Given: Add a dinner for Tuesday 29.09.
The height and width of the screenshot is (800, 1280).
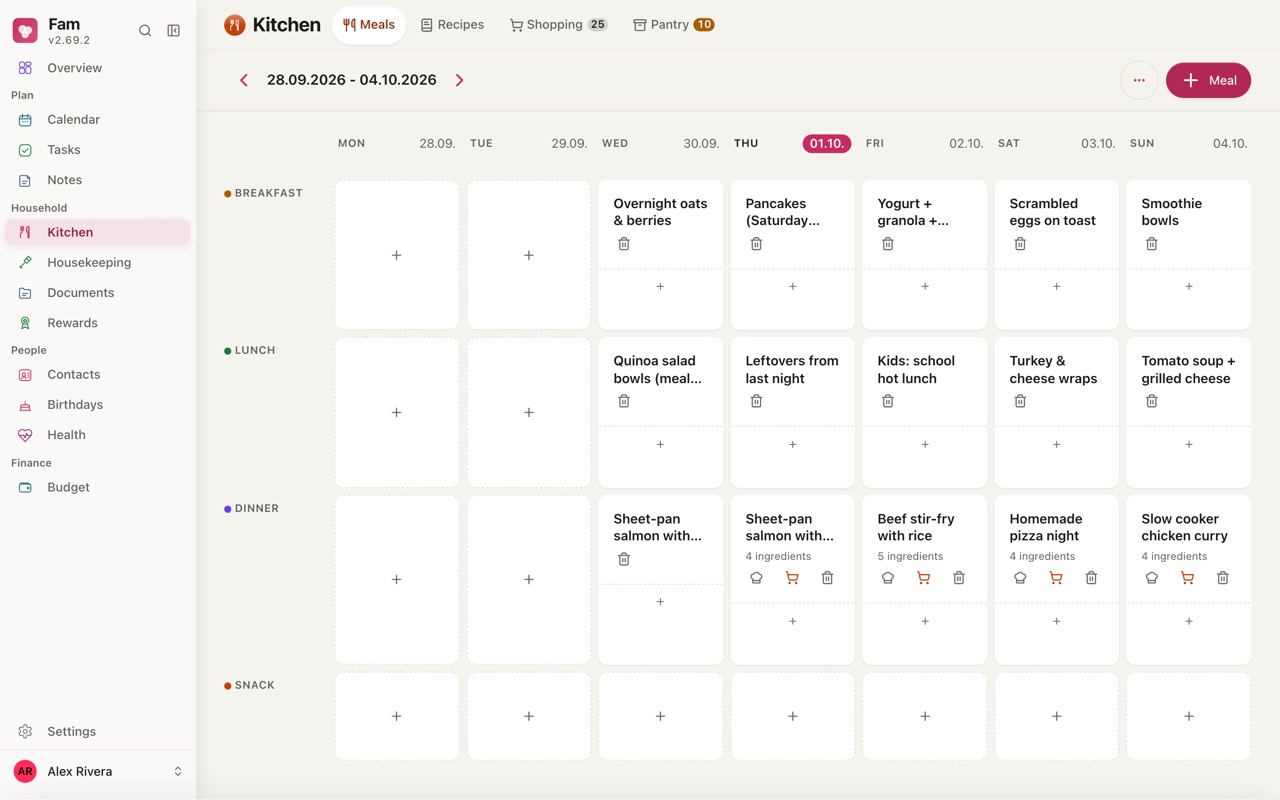Looking at the screenshot, I should 529,579.
